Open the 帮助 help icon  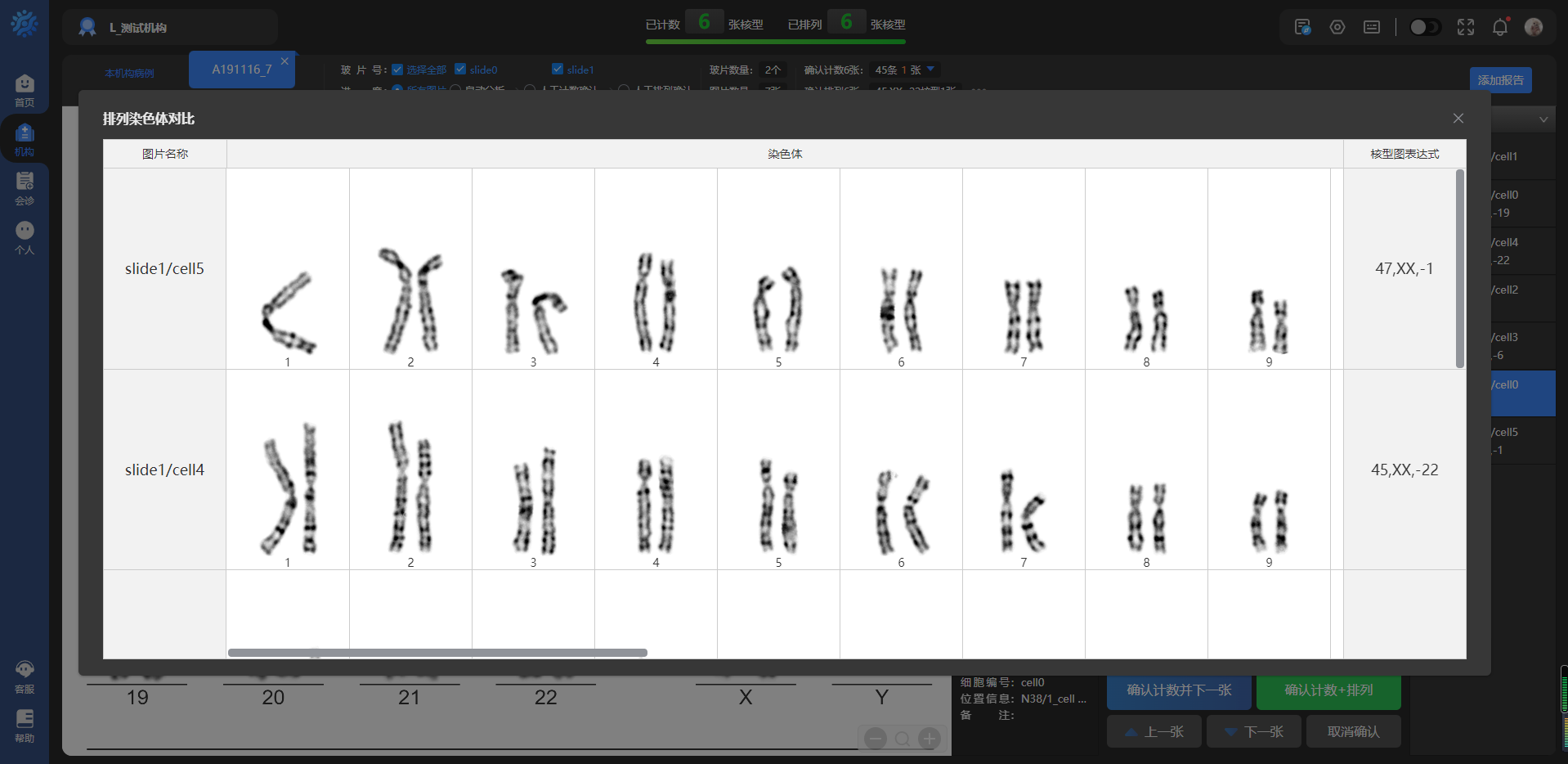(x=25, y=726)
